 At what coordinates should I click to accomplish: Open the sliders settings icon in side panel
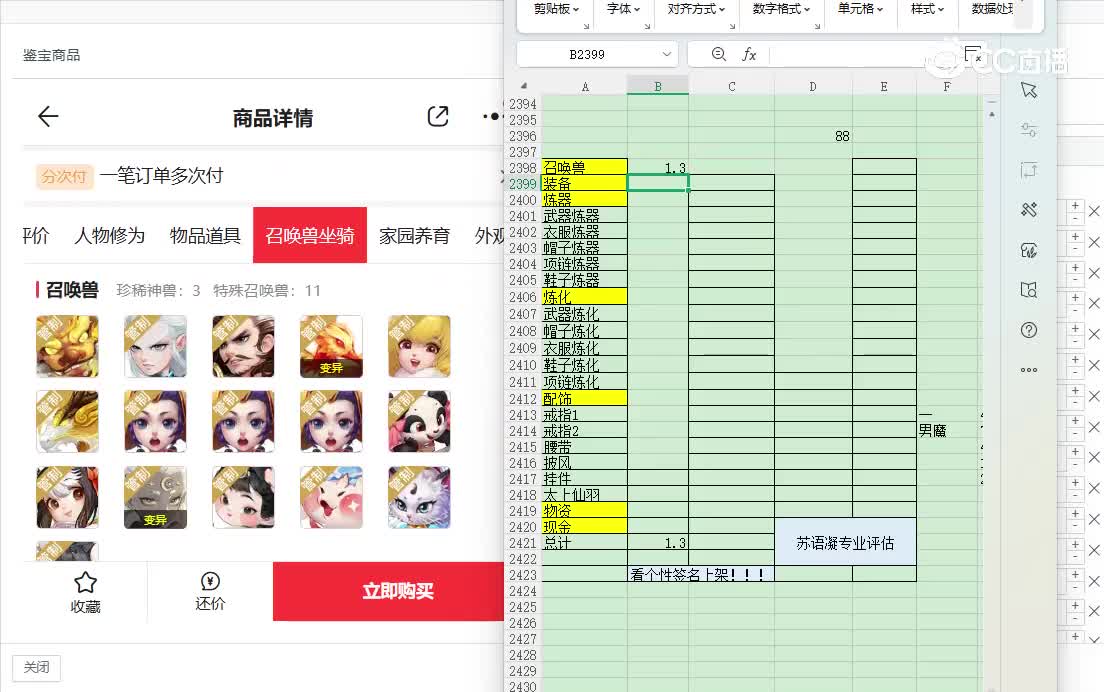(x=1029, y=130)
